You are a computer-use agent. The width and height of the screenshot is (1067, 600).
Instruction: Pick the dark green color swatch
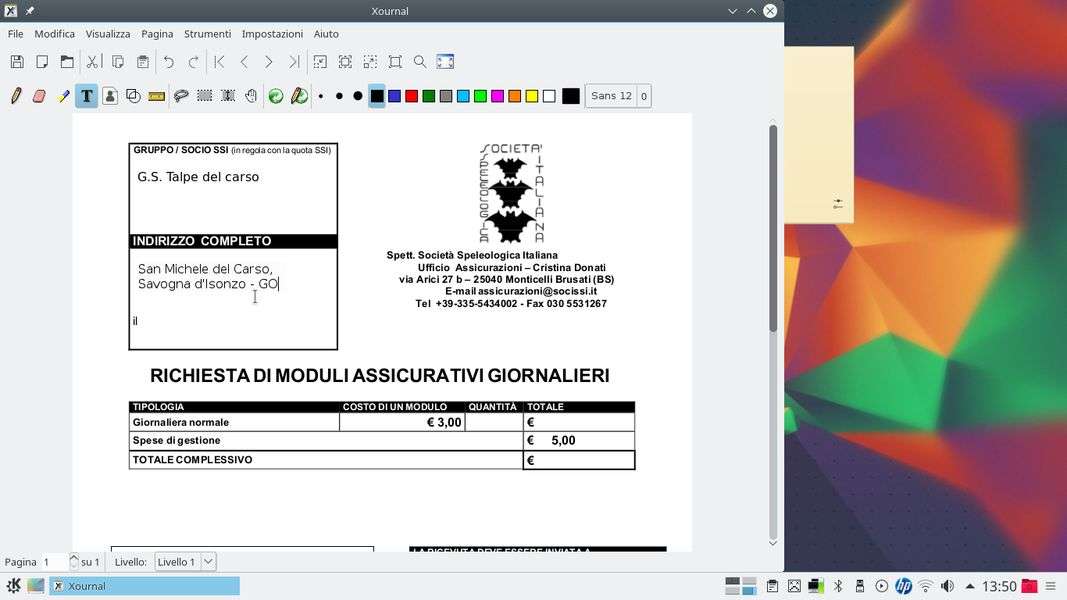(x=429, y=96)
